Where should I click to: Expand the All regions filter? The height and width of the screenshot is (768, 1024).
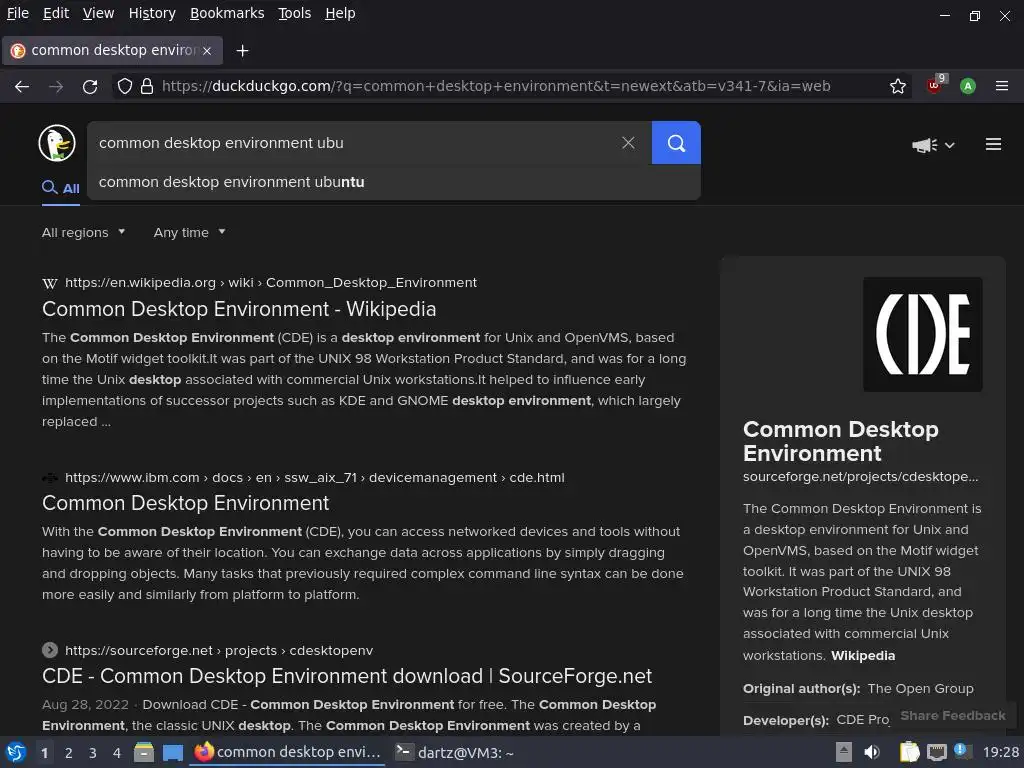84,232
